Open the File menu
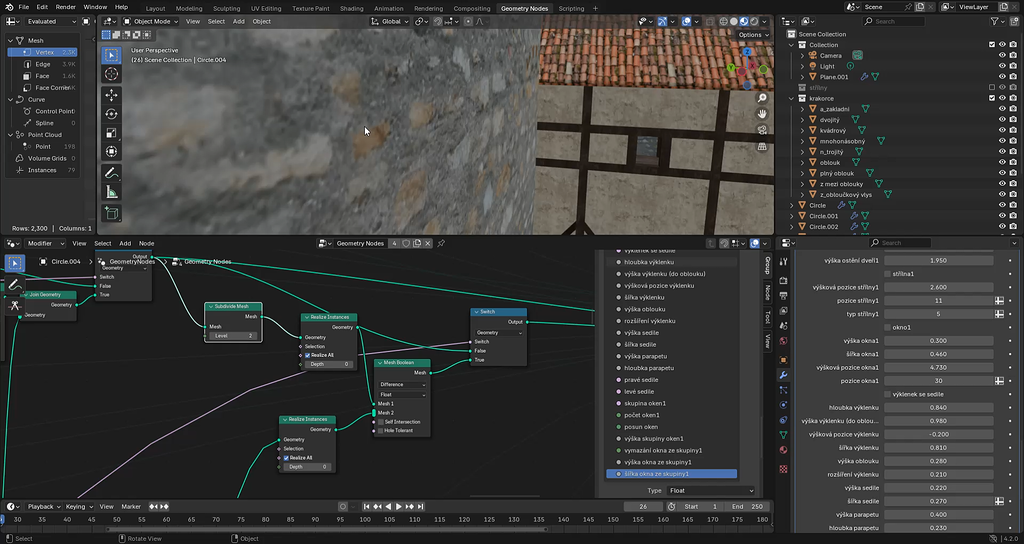Image resolution: width=1024 pixels, height=544 pixels. click(24, 7)
